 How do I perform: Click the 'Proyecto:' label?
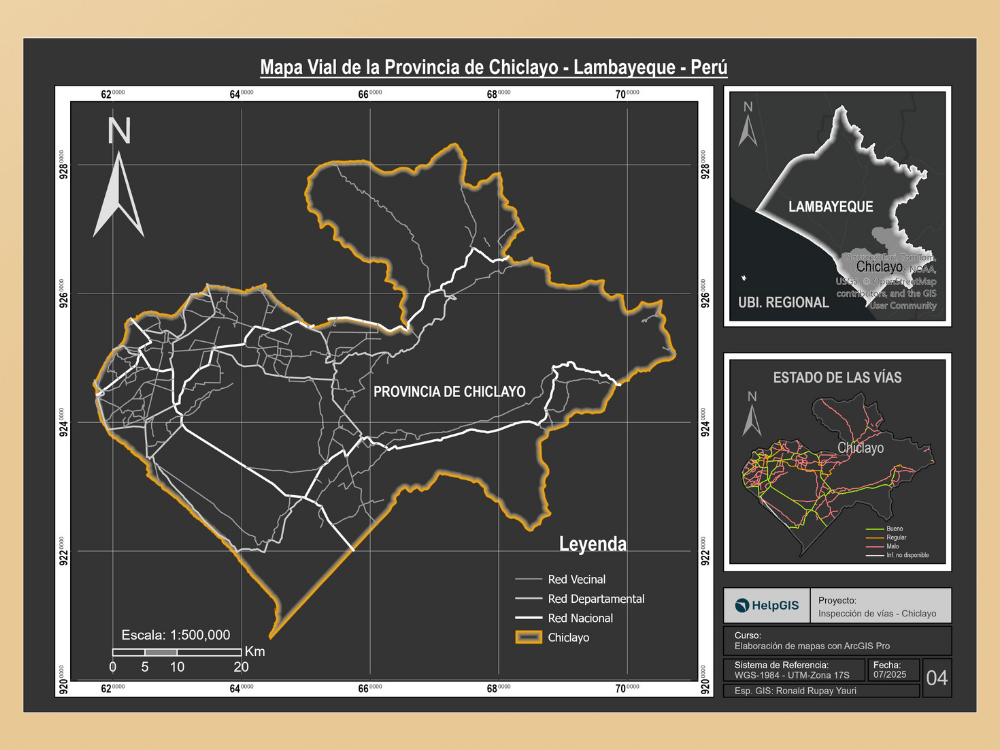(837, 600)
